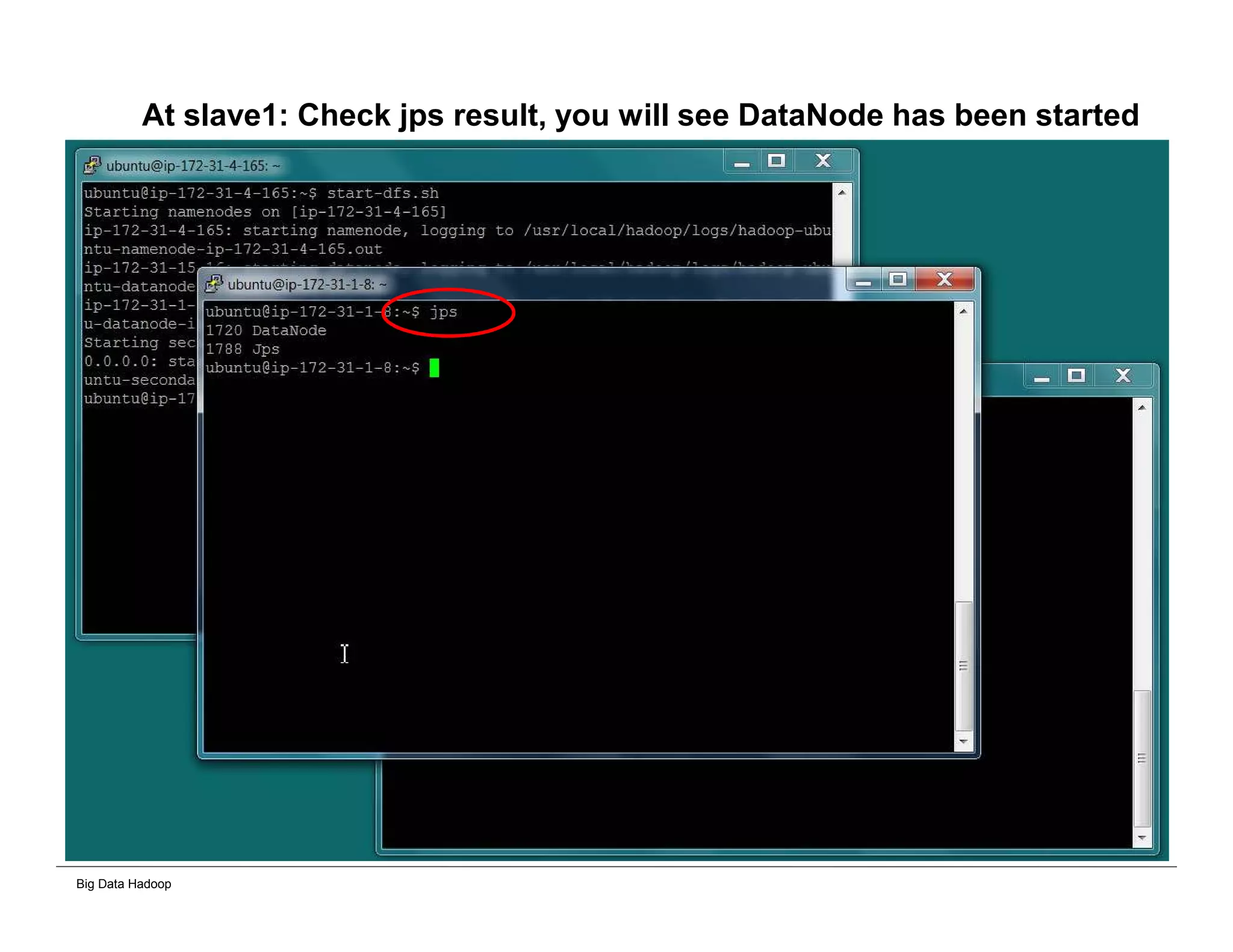Click PuTTY icon in ip-172-31-1-8 window title bar

point(214,283)
